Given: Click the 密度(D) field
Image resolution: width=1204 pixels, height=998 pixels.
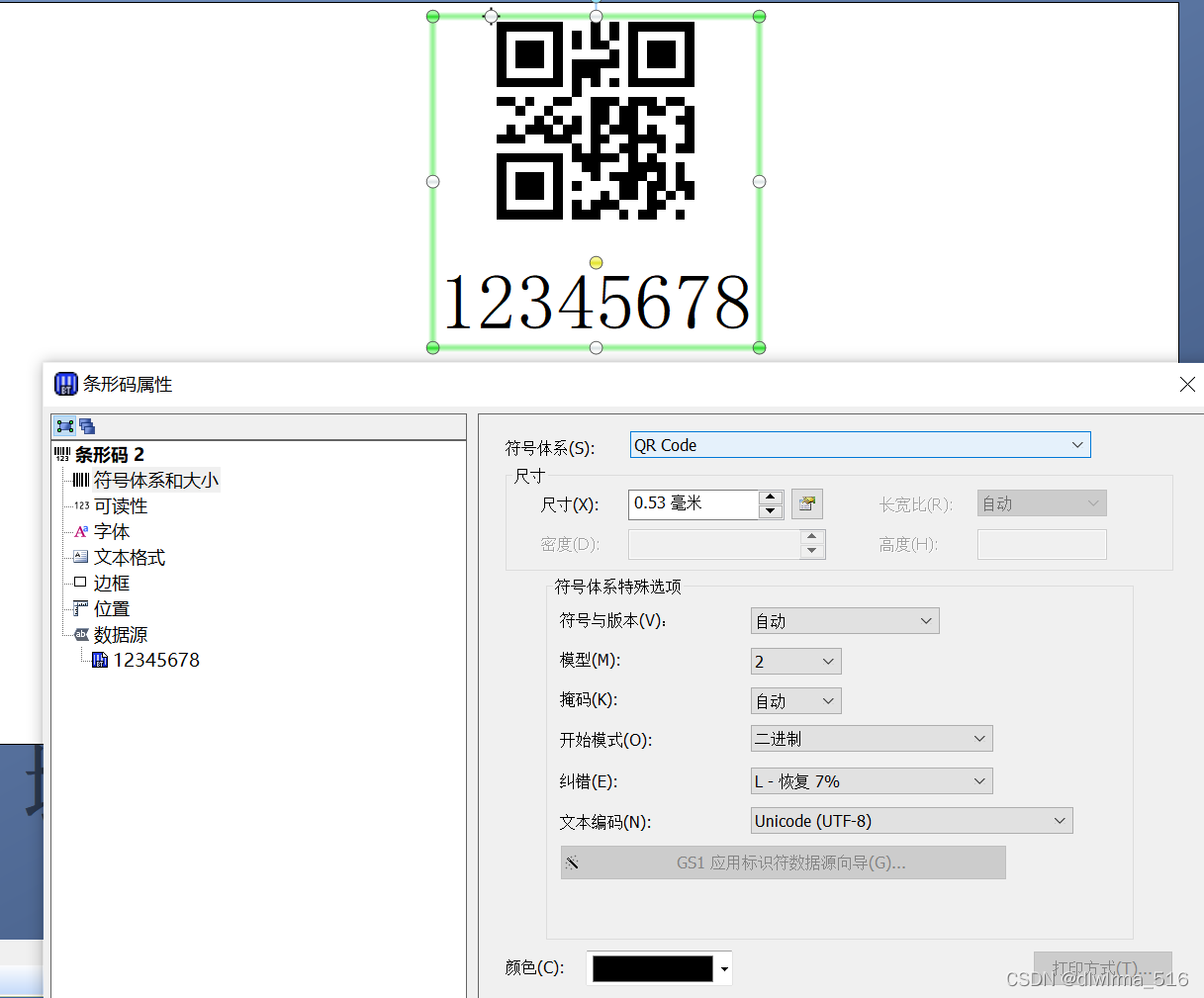Looking at the screenshot, I should (714, 544).
